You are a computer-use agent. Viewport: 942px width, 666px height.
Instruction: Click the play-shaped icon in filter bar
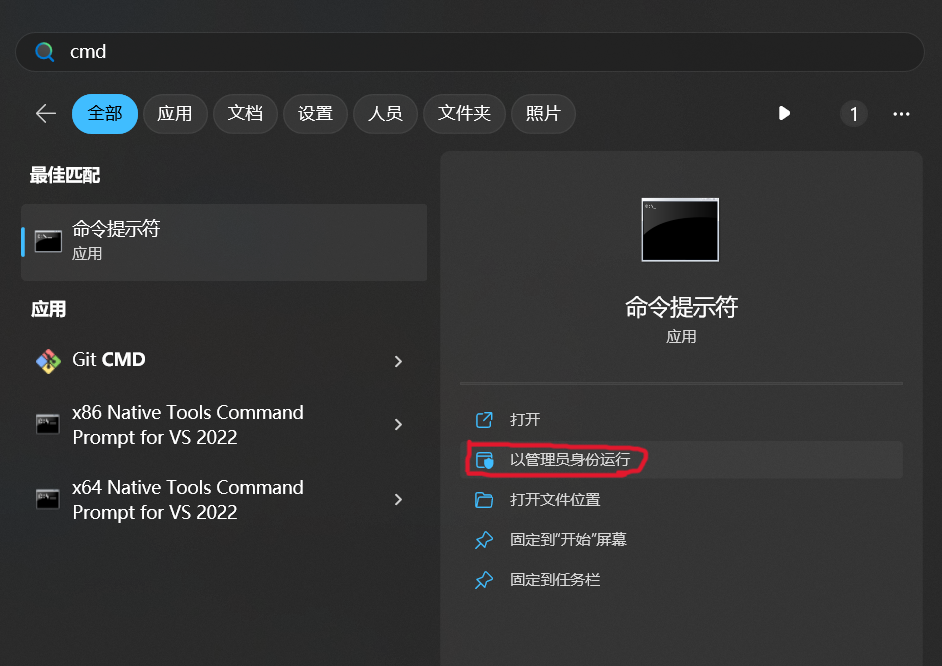[x=784, y=114]
